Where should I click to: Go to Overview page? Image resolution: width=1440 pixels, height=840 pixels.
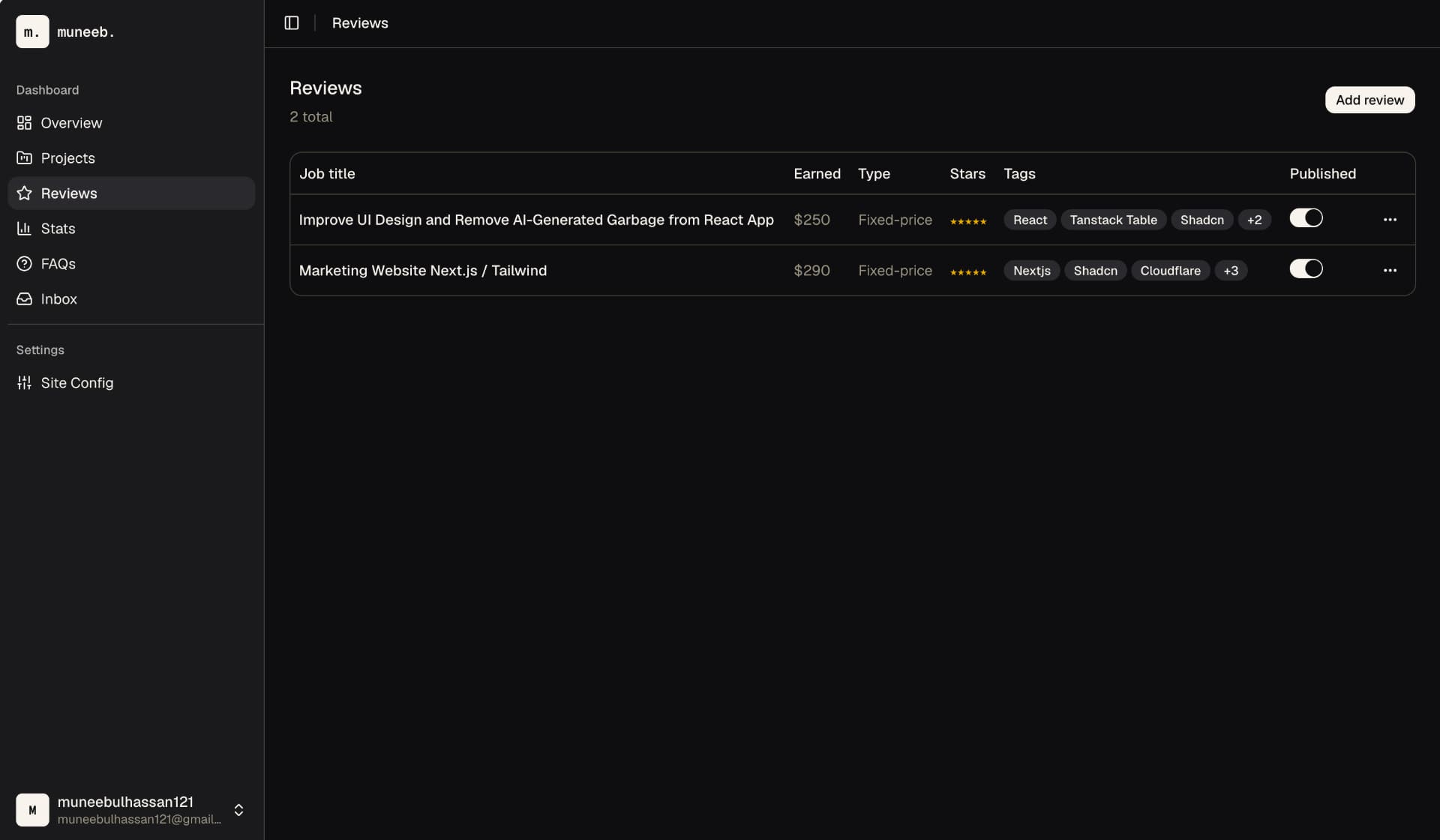(131, 123)
